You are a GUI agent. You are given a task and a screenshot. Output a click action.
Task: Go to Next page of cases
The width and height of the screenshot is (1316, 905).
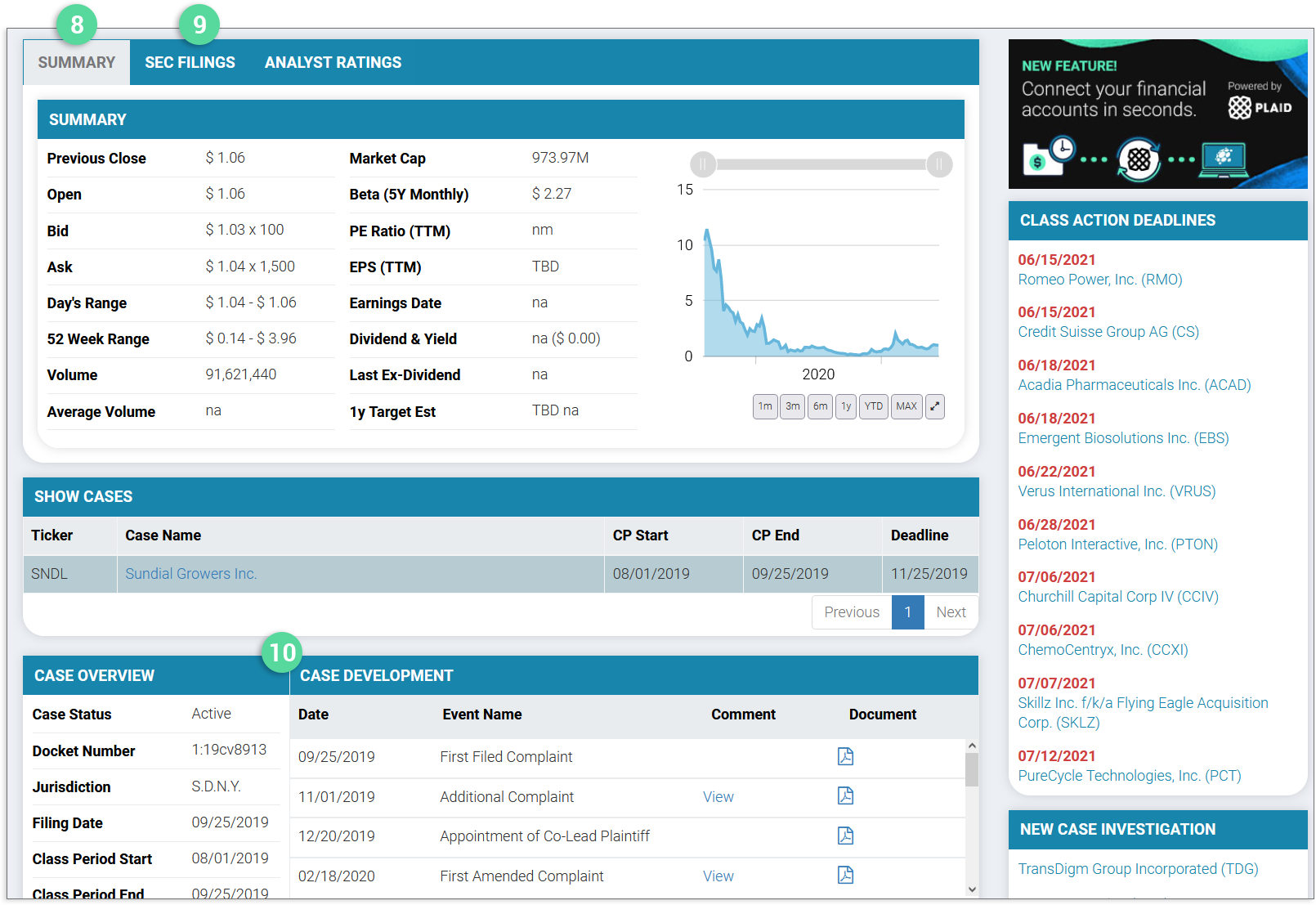pos(951,612)
